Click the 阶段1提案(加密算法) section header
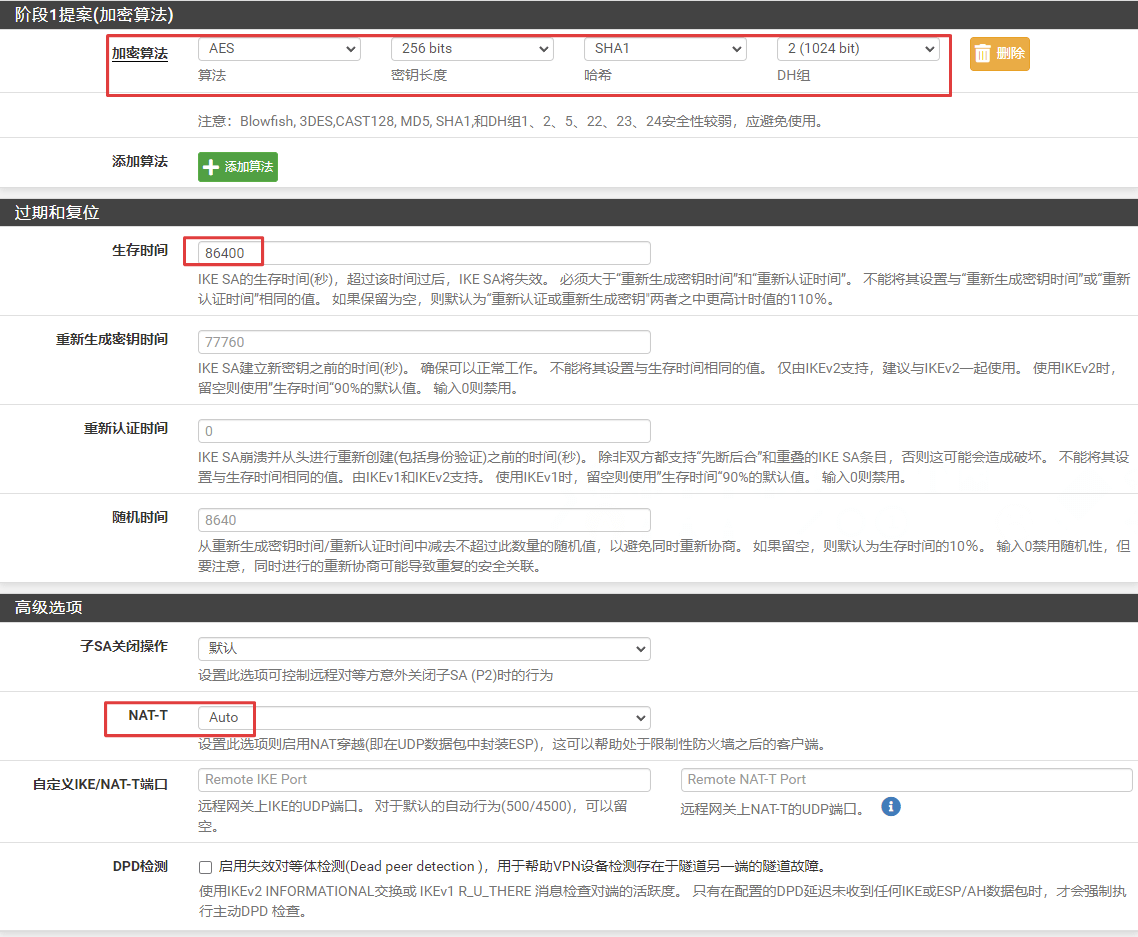Viewport: 1138px width, 937px height. click(94, 14)
